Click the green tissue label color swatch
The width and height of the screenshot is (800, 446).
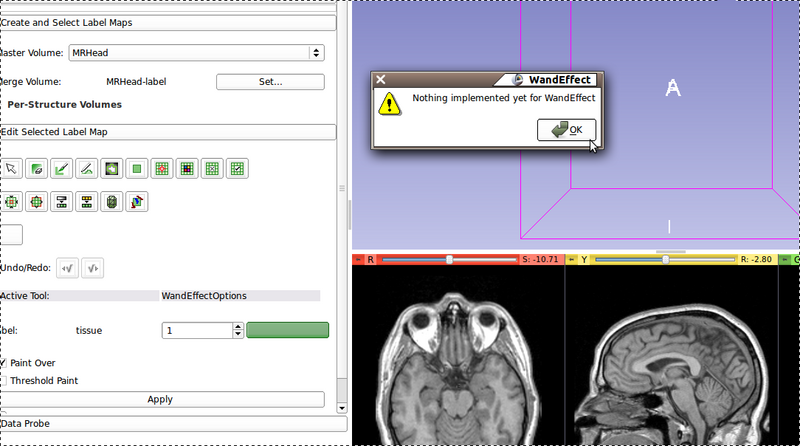coord(287,330)
